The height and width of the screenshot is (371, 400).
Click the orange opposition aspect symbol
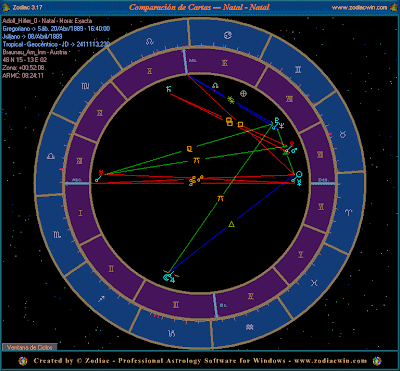(x=196, y=181)
